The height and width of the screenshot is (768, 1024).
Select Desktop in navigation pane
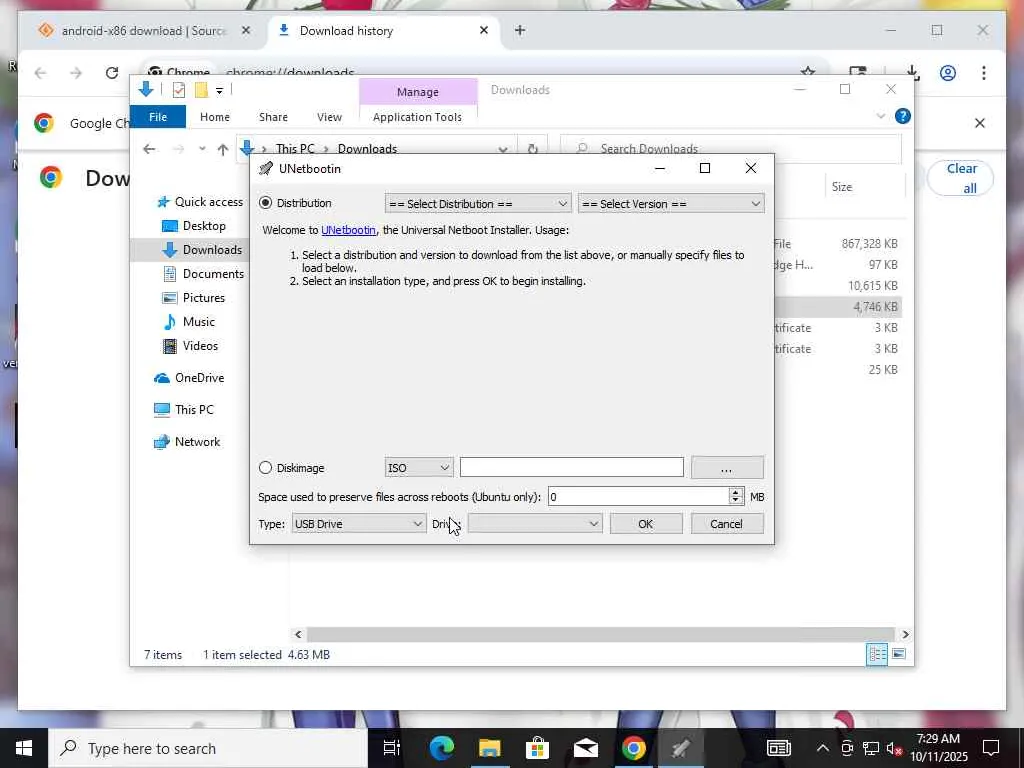[194, 226]
